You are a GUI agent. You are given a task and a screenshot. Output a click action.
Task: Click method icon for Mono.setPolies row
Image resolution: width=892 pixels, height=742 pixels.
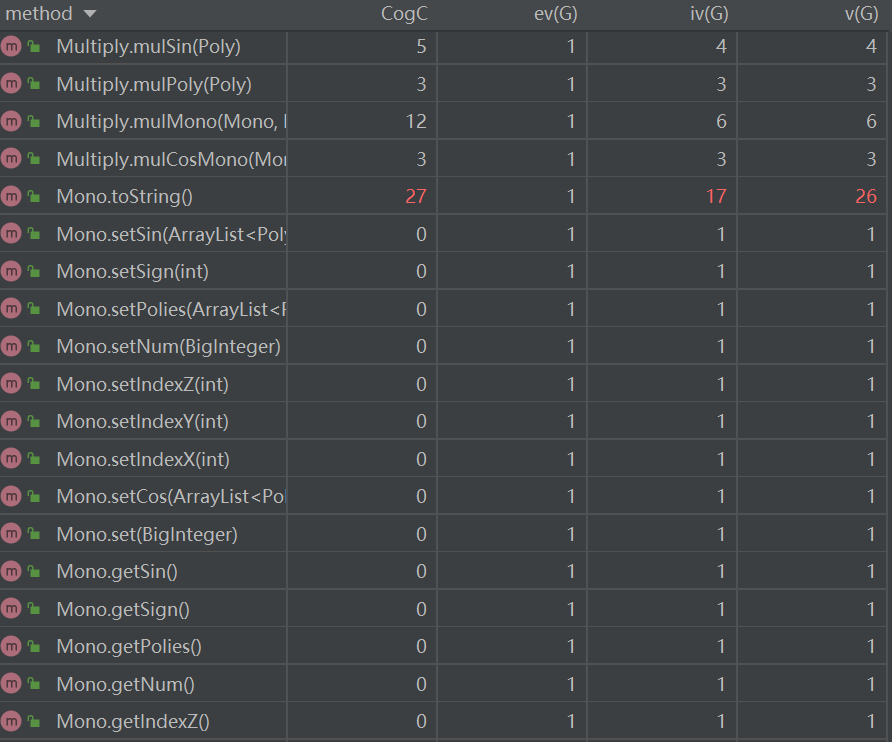coord(11,309)
